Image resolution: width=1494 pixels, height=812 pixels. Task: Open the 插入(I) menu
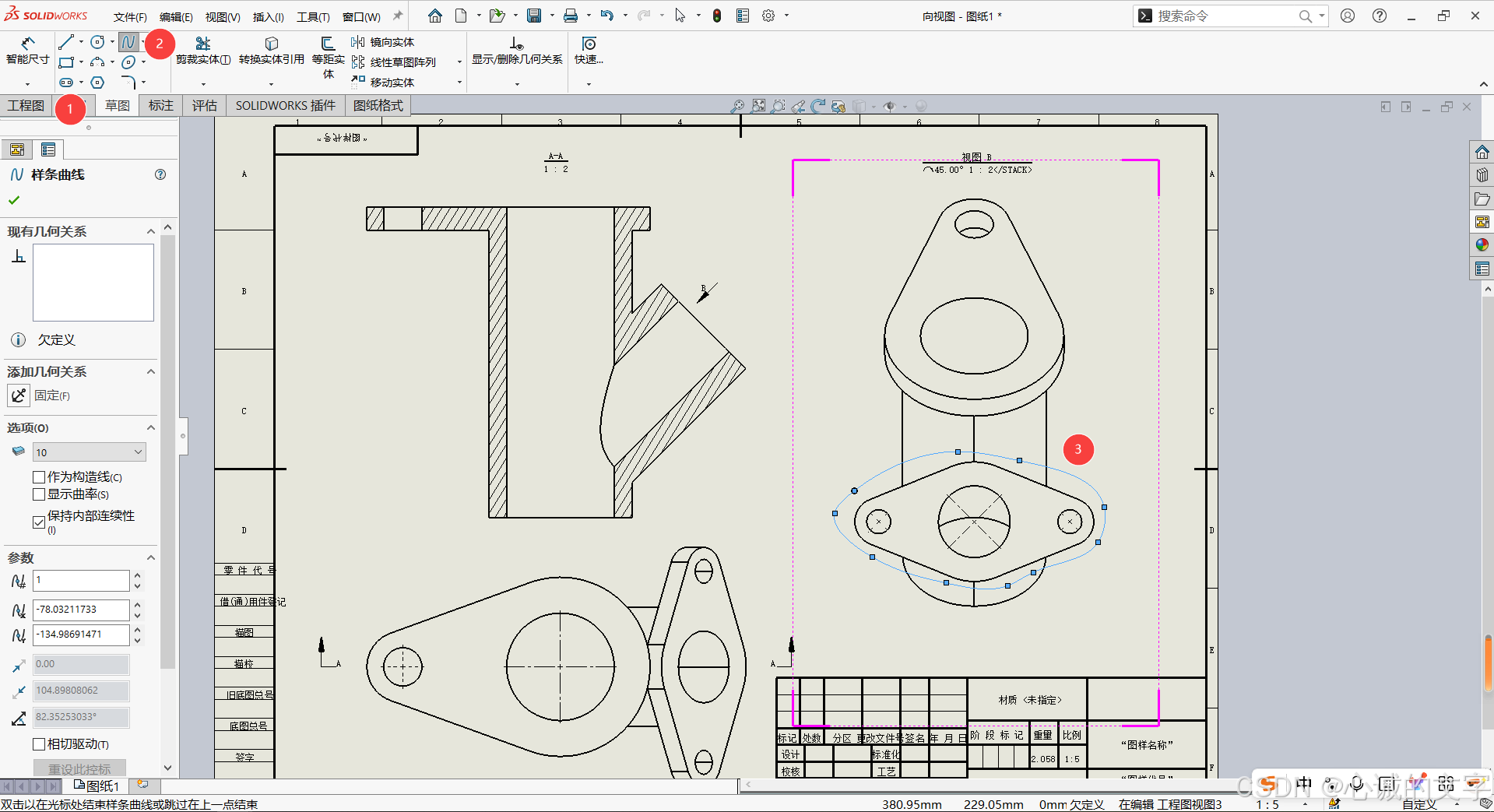coord(269,16)
